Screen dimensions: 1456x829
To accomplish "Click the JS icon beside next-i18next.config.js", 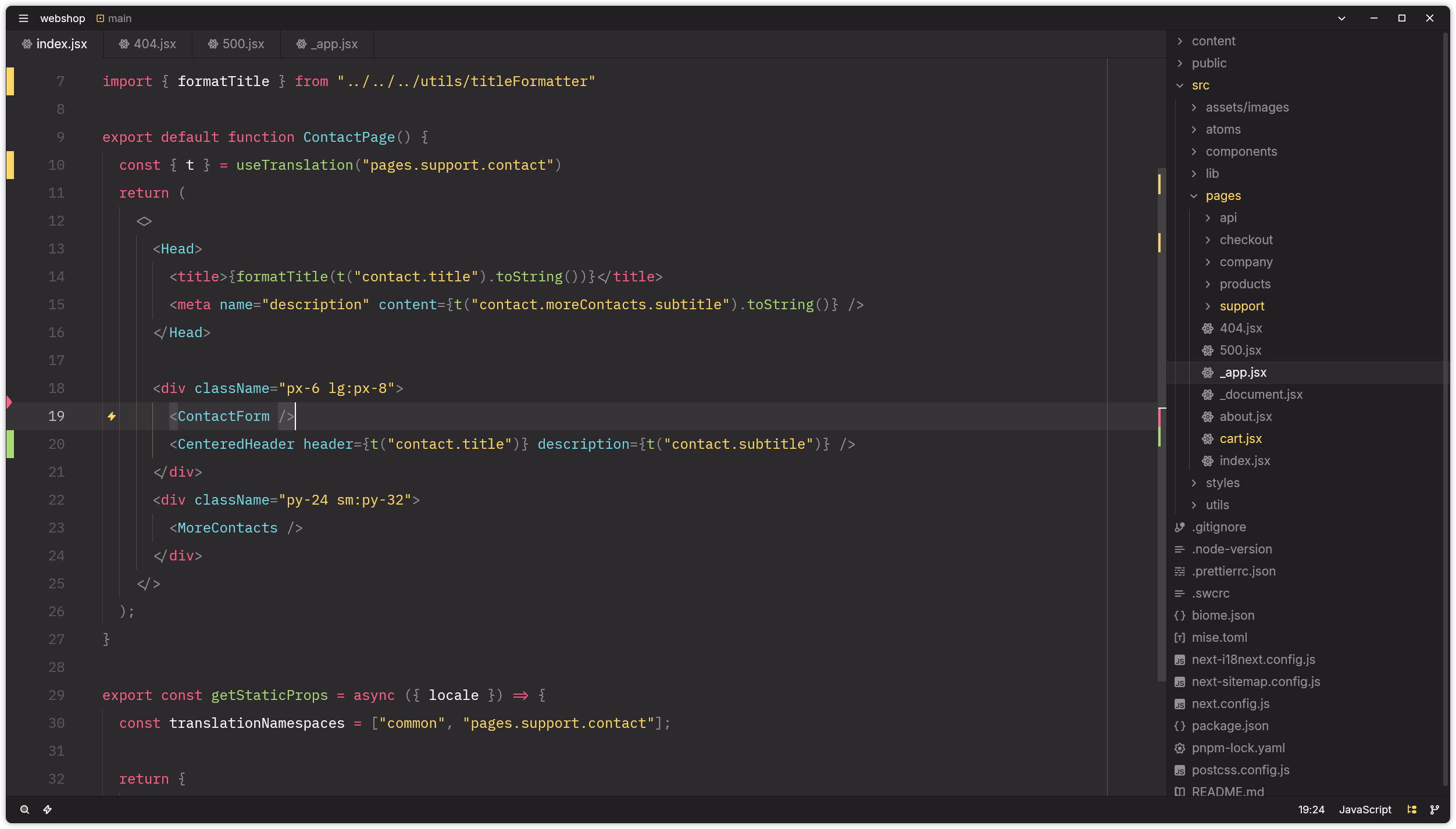I will tap(1180, 660).
